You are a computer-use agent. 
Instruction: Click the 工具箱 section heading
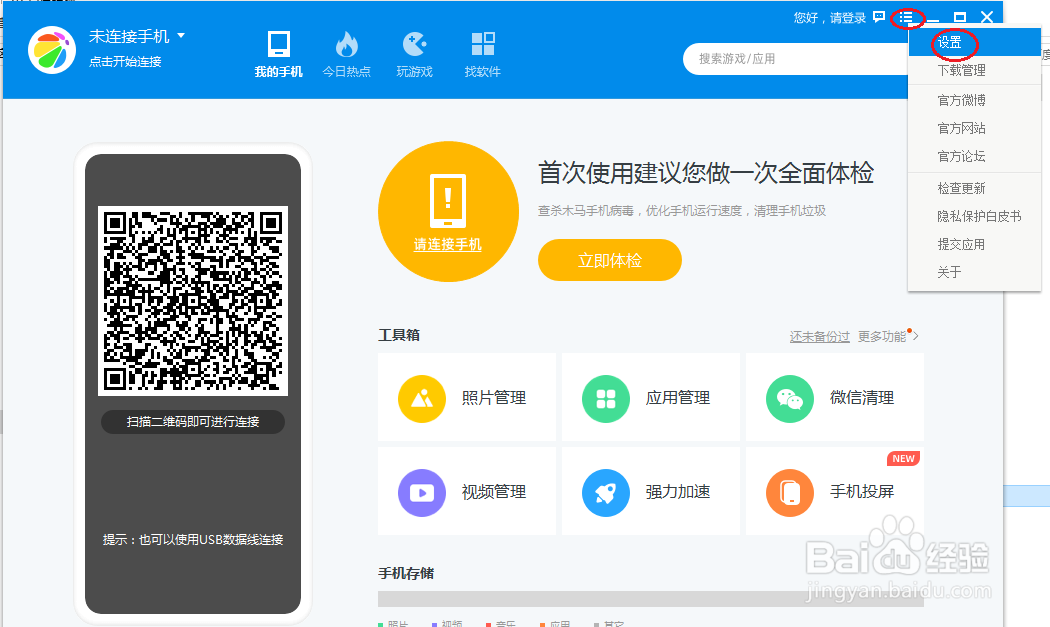pos(399,335)
